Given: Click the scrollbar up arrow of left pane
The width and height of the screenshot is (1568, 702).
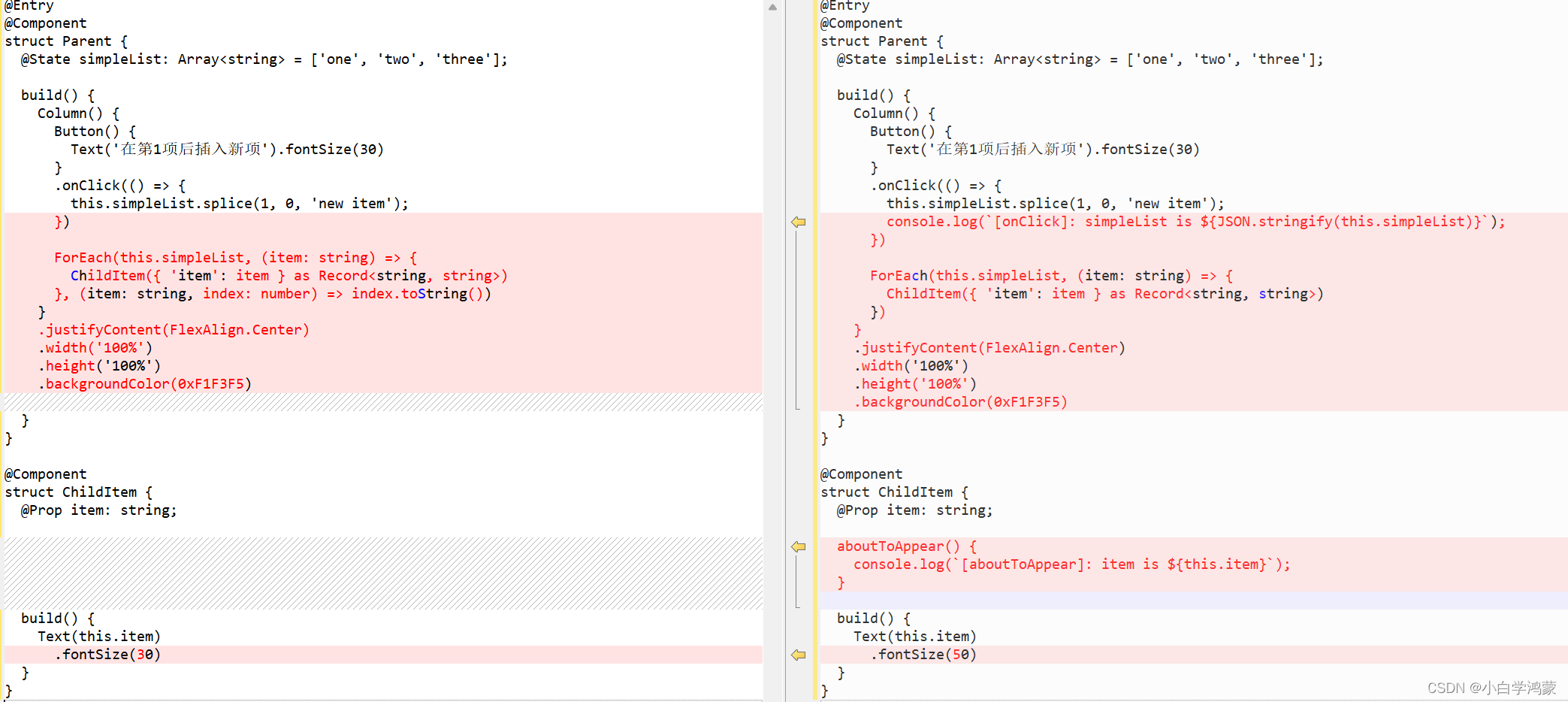Looking at the screenshot, I should 772,7.
